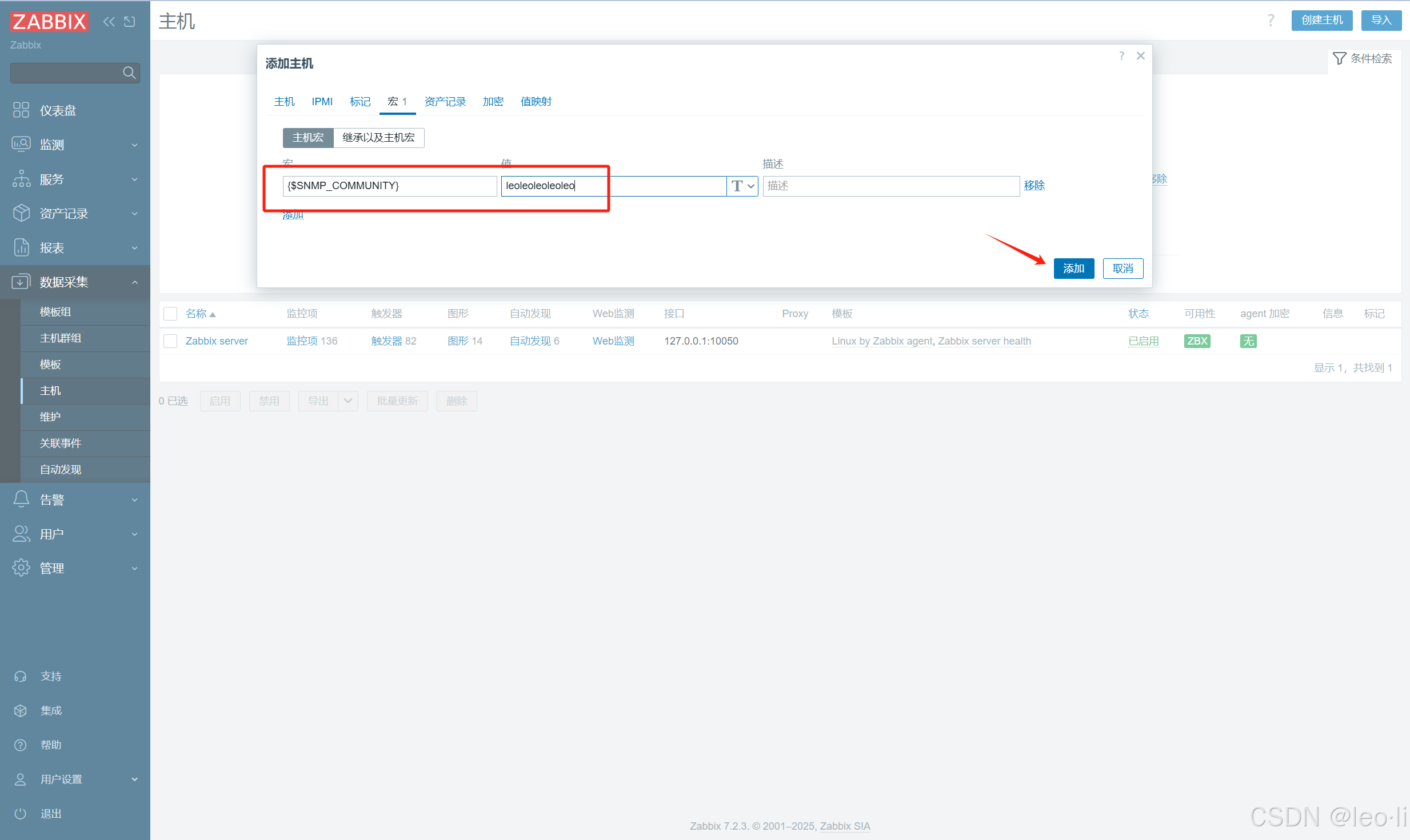1410x840 pixels.
Task: Switch to inherited and host macros (继承以及主机宏)
Action: (x=378, y=138)
